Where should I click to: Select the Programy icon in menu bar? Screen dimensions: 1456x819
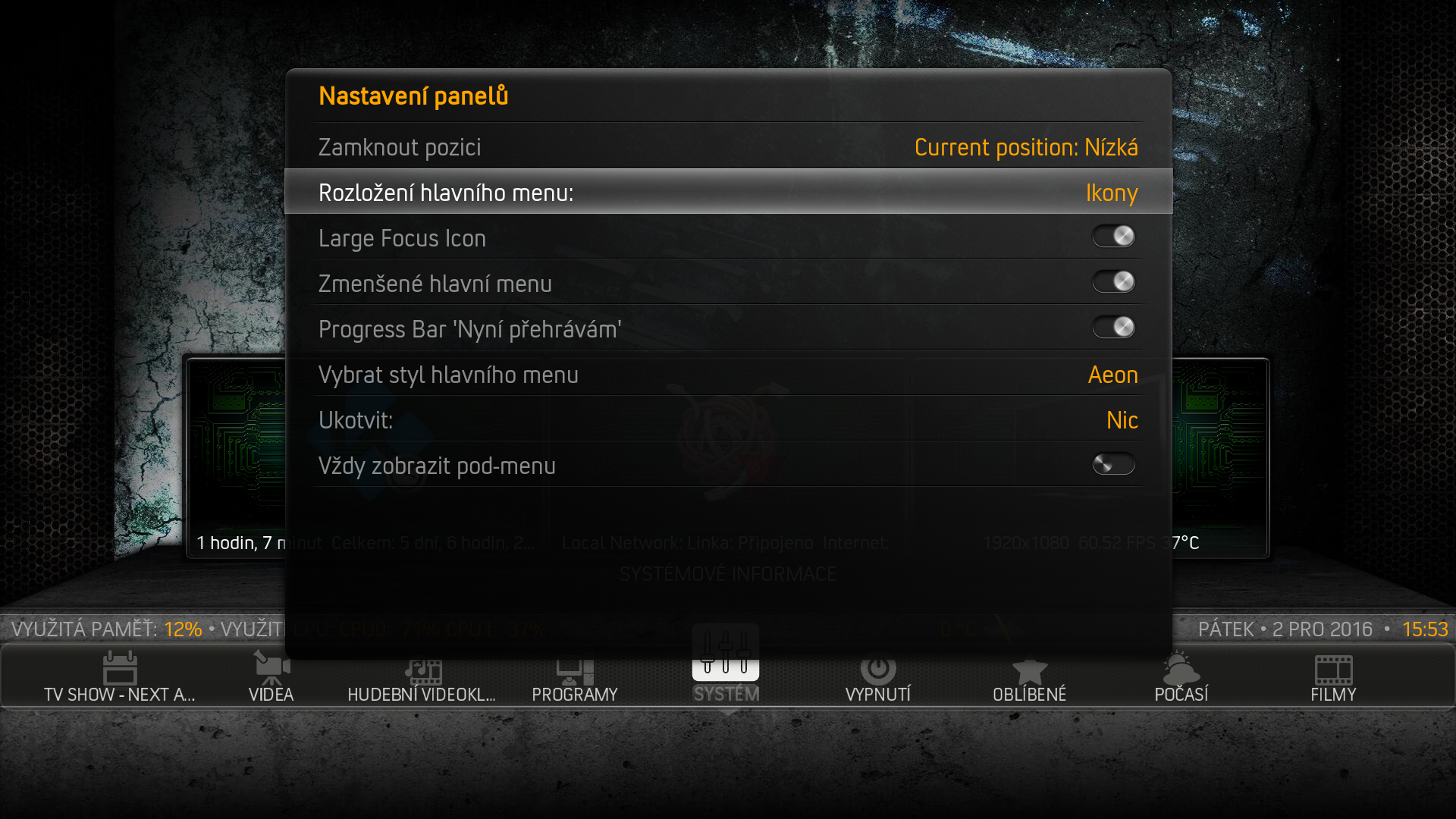(x=575, y=670)
